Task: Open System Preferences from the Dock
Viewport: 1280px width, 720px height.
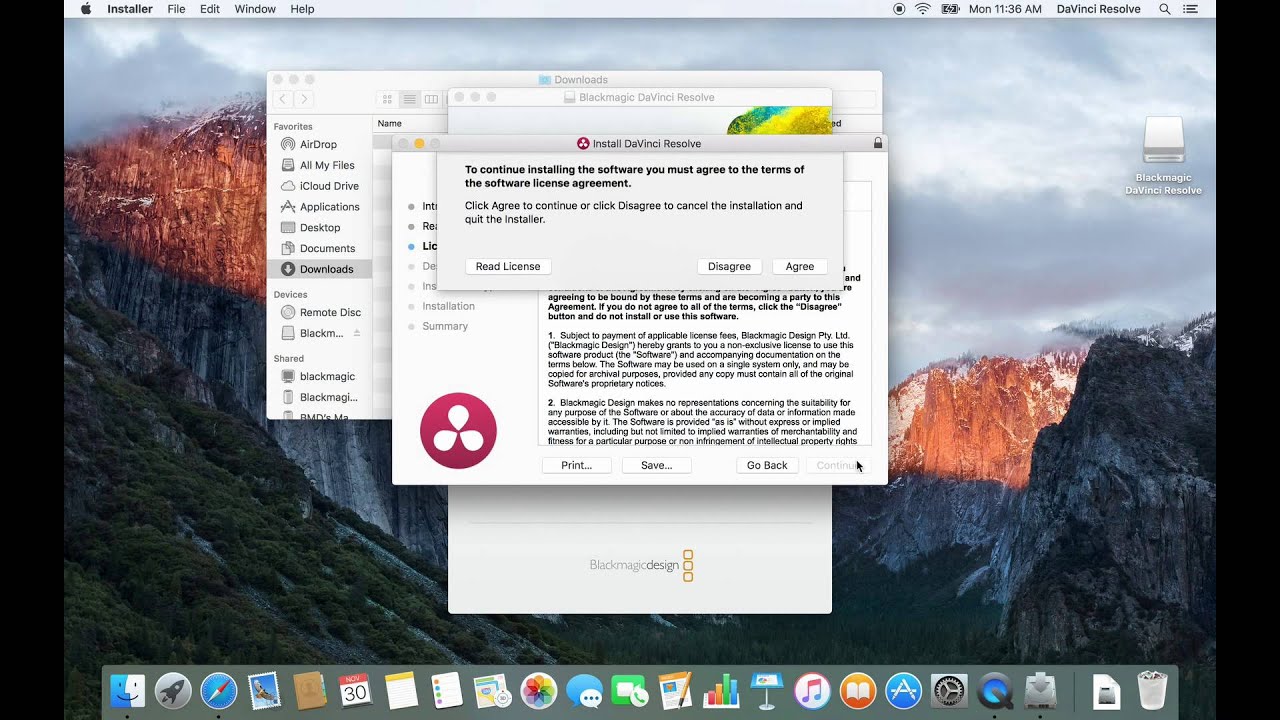Action: 949,691
